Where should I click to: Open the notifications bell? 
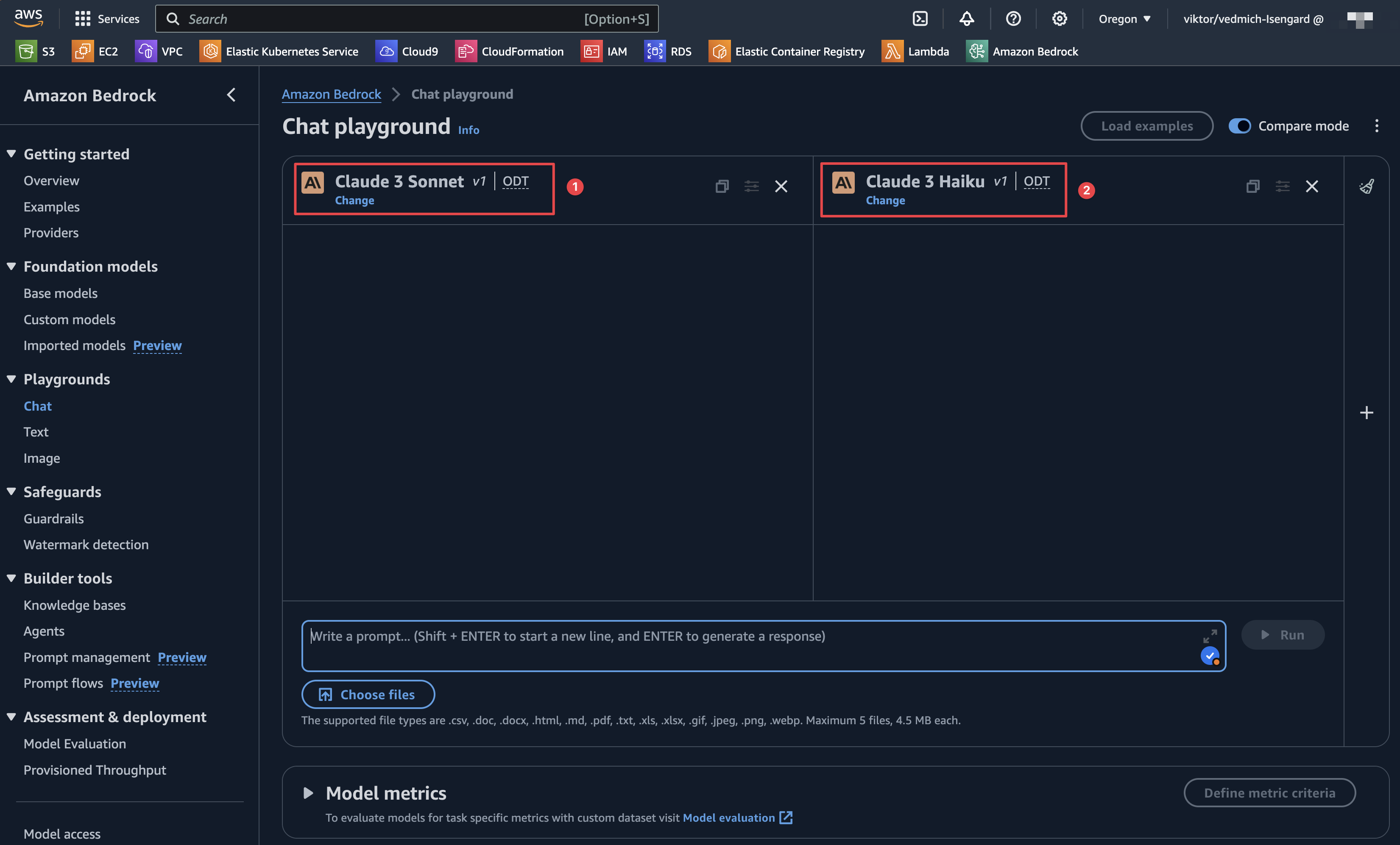967,19
